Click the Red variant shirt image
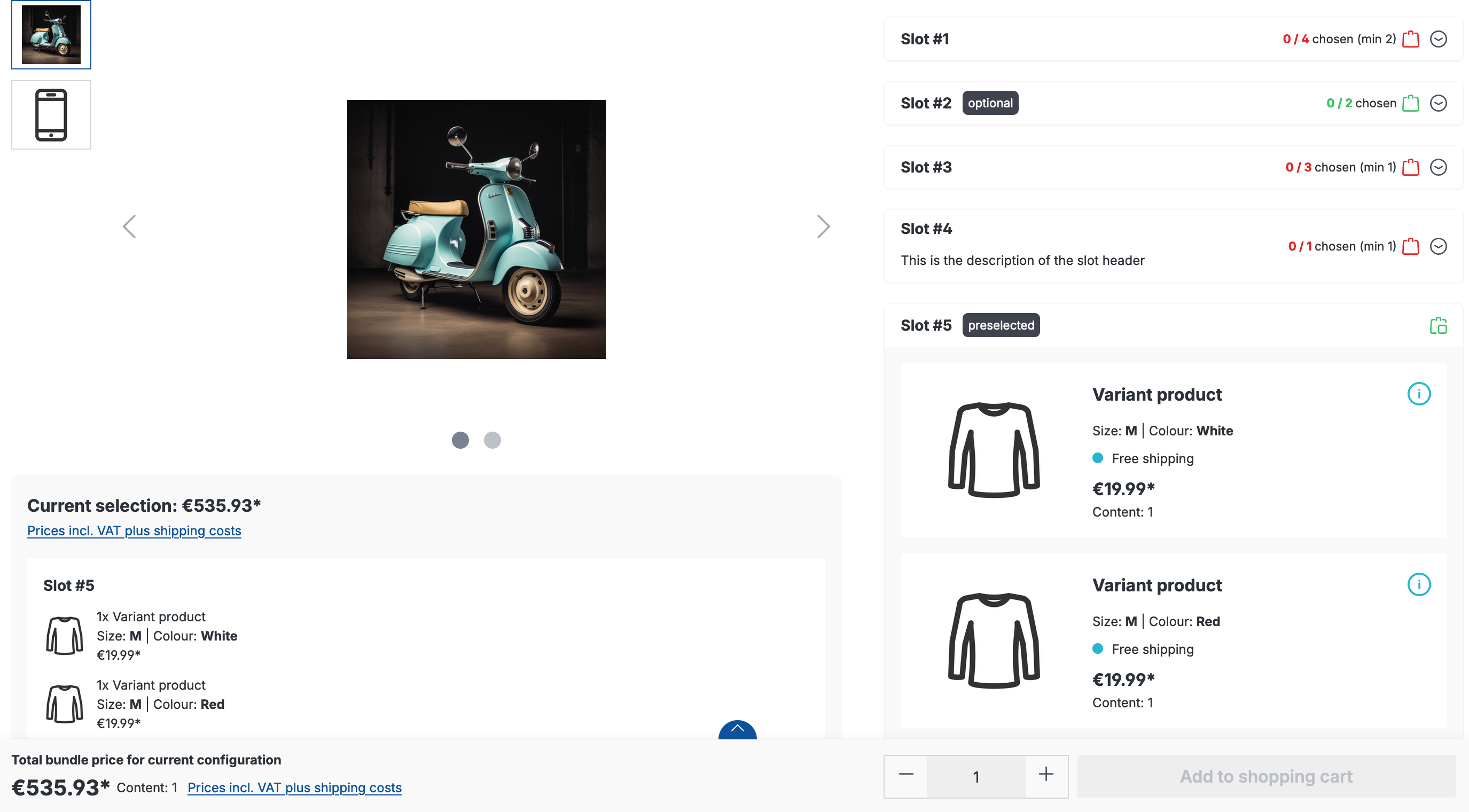Screen dimensions: 1469x812 click(994, 641)
